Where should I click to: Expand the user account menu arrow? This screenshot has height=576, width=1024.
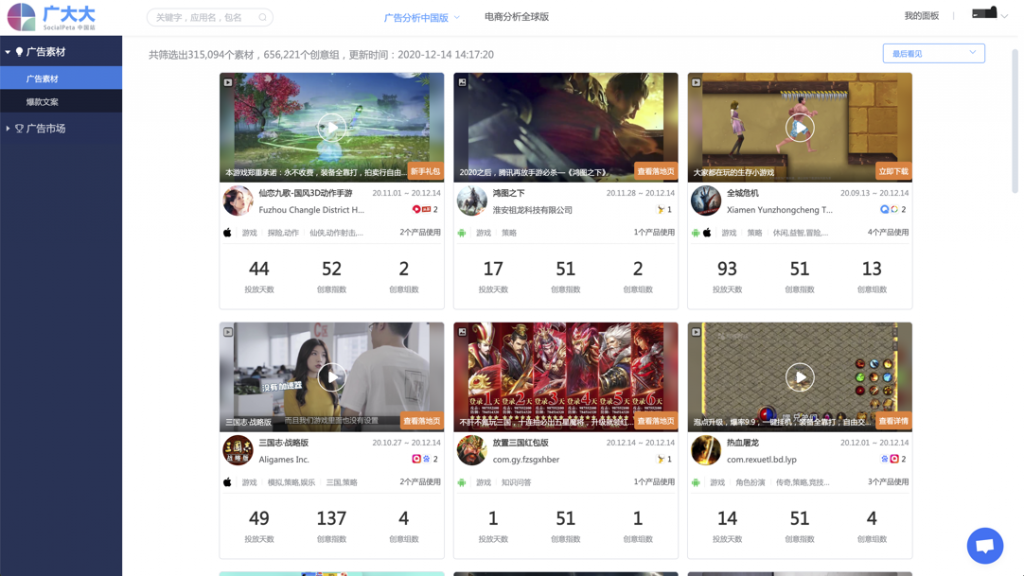(1004, 16)
